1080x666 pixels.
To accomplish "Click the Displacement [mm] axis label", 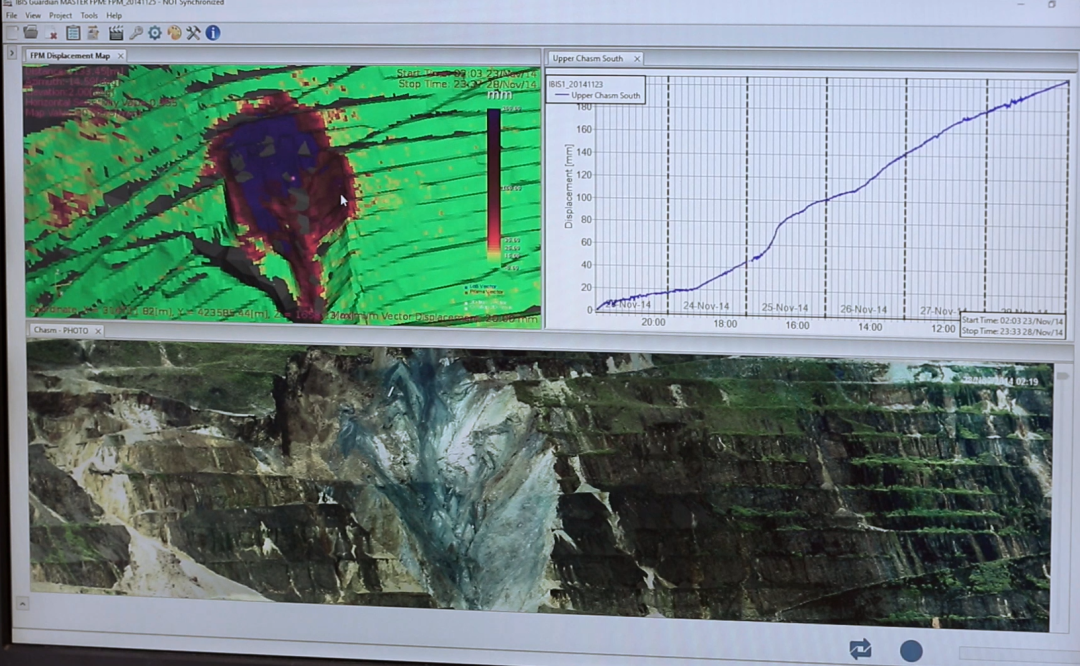I will click(569, 186).
